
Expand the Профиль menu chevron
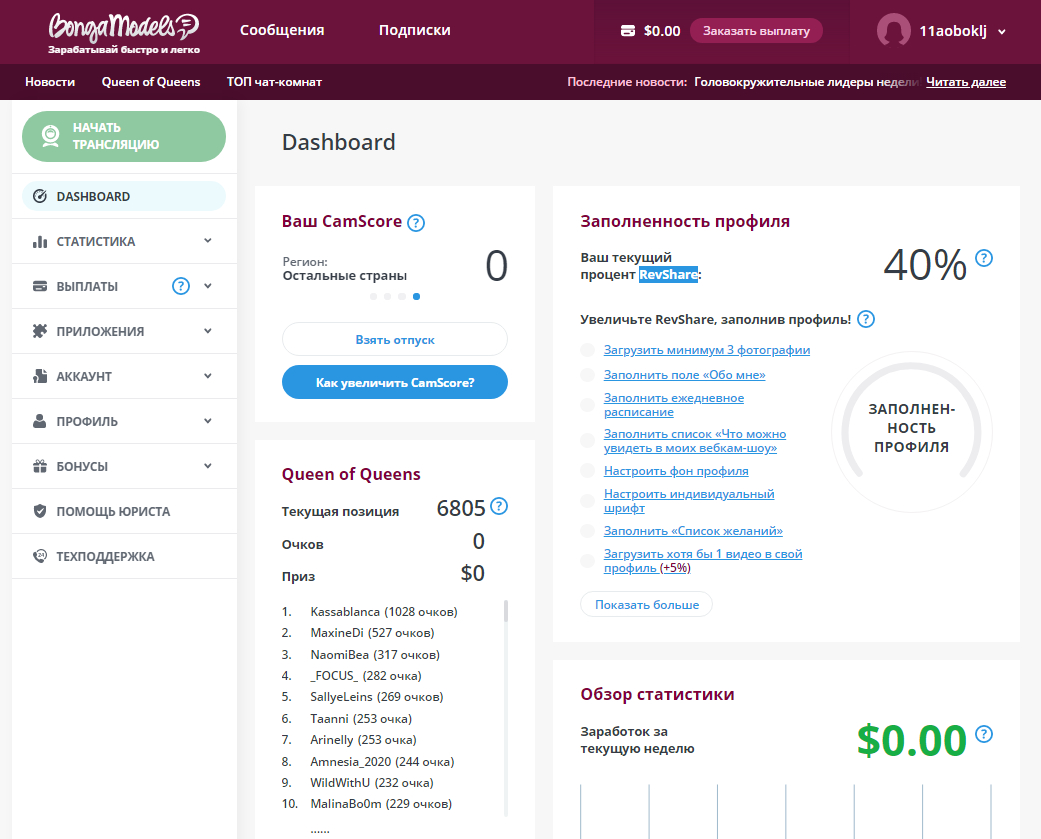(208, 421)
